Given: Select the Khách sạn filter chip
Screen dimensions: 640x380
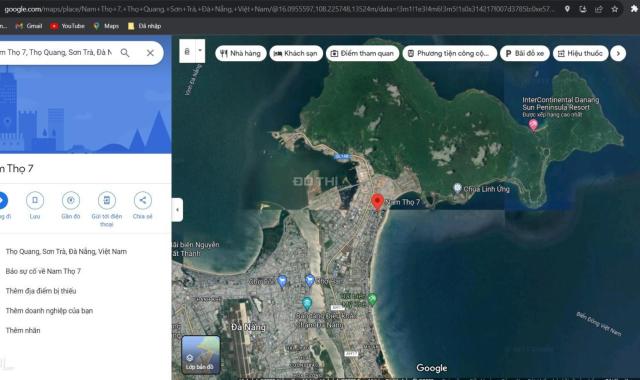Looking at the screenshot, I should coord(296,53).
